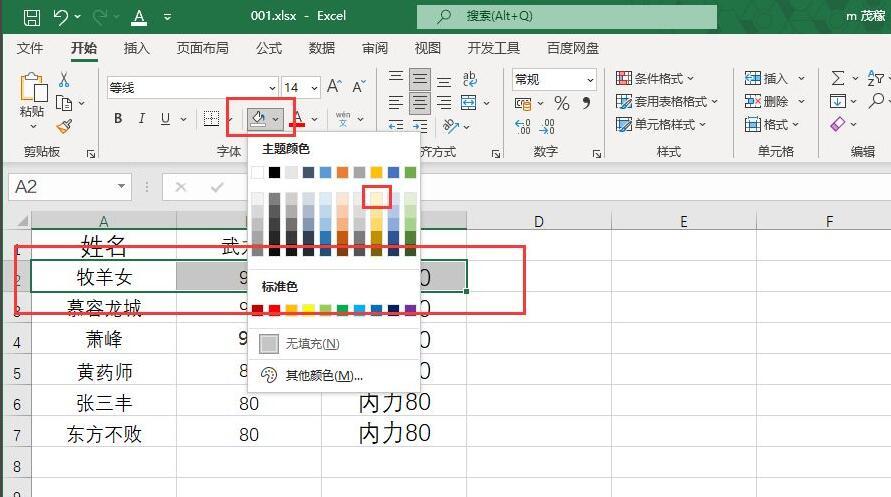The height and width of the screenshot is (497, 891).
Task: Pick black swatch in theme colors
Action: [274, 172]
